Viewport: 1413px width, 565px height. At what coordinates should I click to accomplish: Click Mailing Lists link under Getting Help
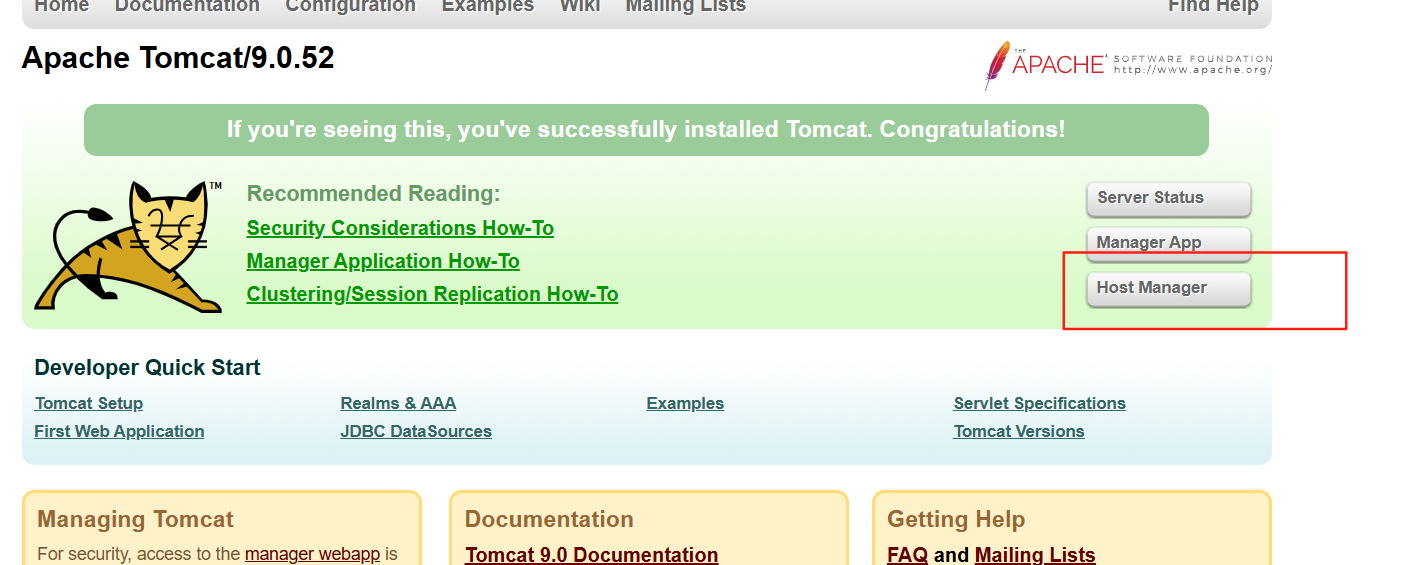click(x=1035, y=554)
